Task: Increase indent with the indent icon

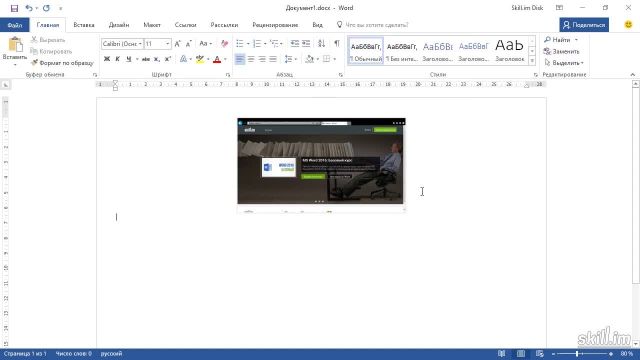Action: click(x=306, y=43)
